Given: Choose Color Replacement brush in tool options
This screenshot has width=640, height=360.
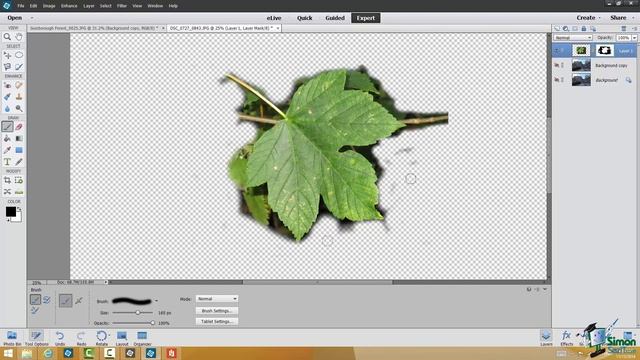Looking at the screenshot, I should [x=35, y=311].
